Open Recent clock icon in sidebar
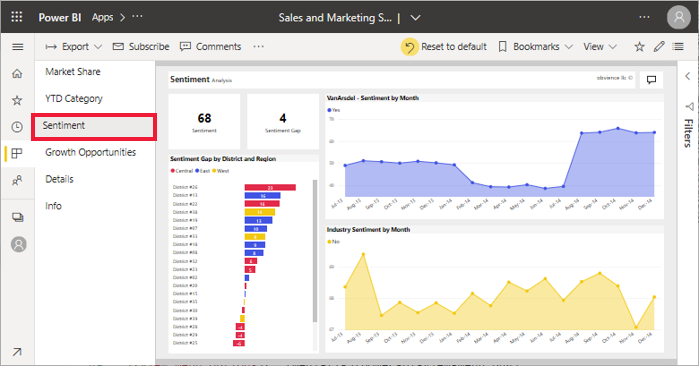This screenshot has height=366, width=700. 17,127
